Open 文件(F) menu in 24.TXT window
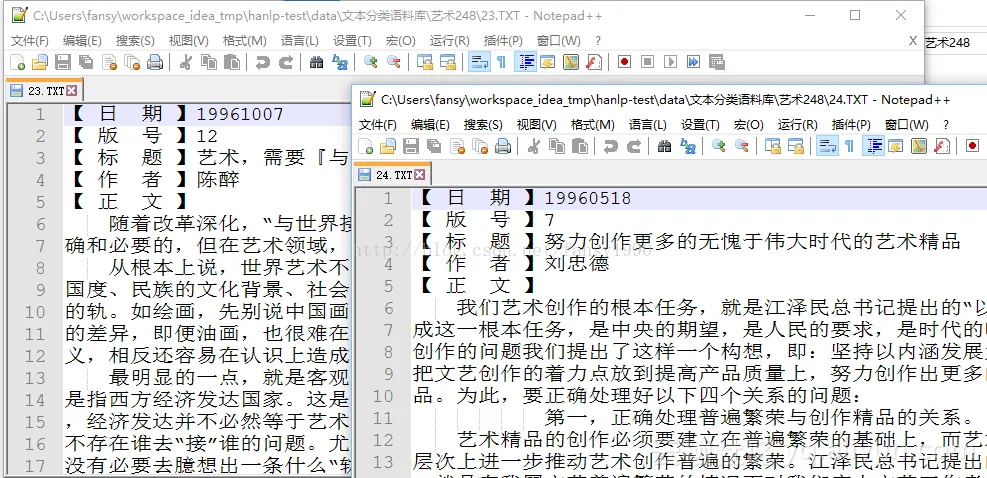Image resolution: width=987 pixels, height=478 pixels. pos(378,125)
